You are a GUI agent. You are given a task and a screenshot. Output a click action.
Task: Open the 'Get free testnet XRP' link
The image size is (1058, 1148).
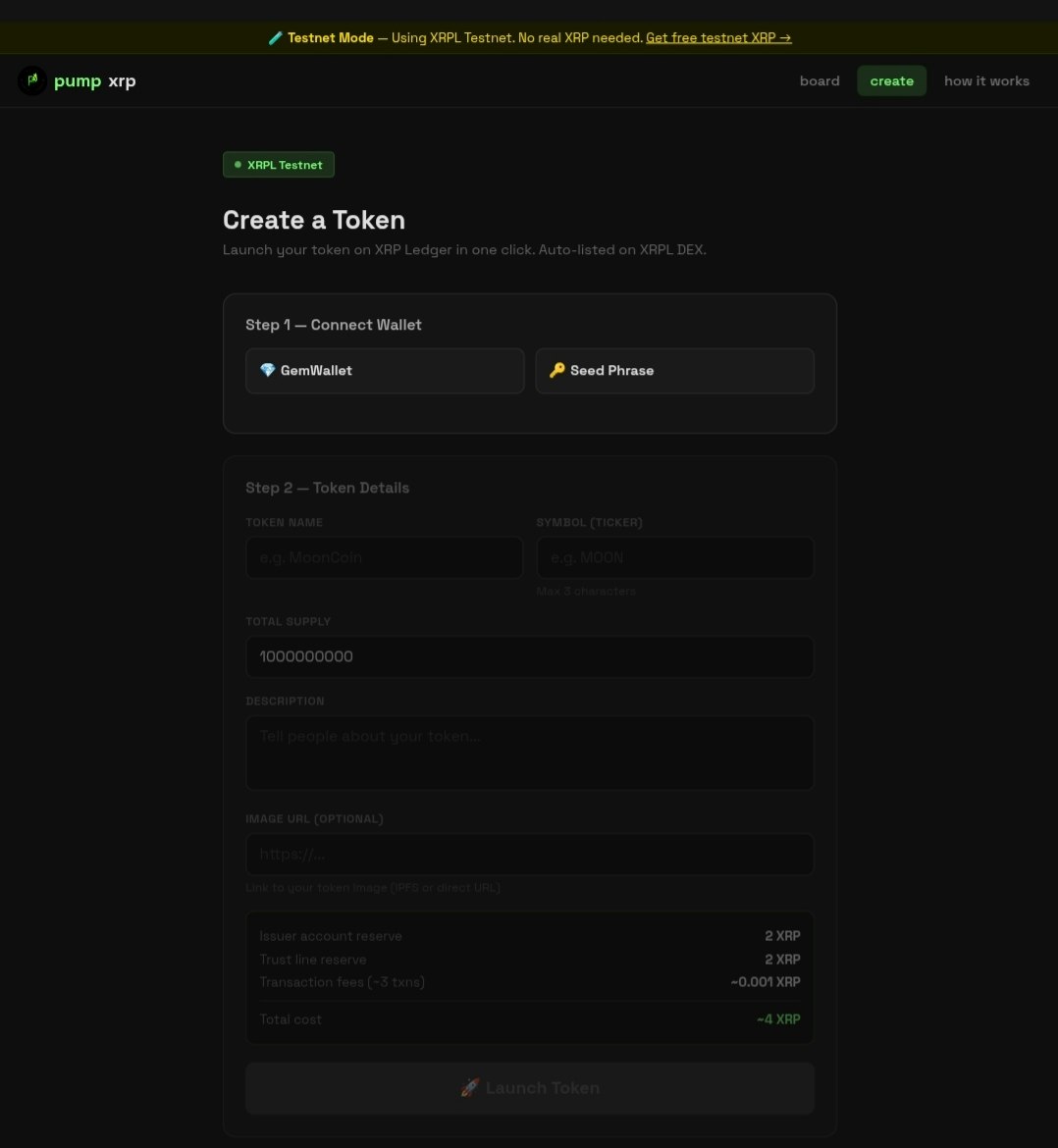[x=718, y=37]
